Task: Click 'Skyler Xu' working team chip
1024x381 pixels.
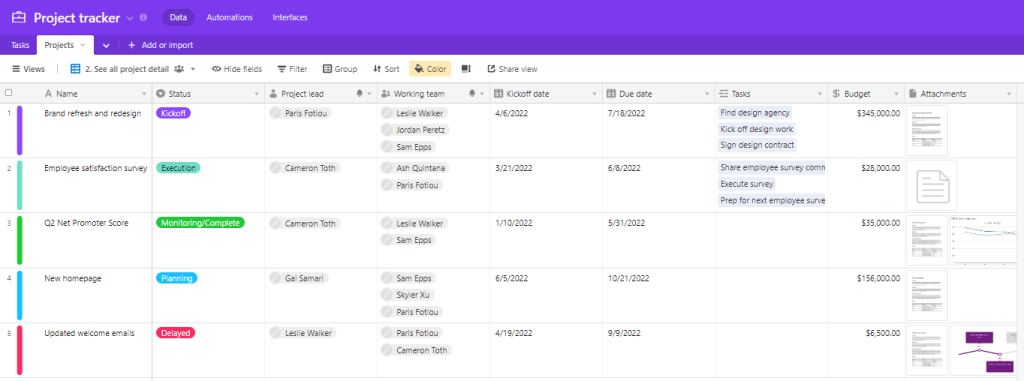Action: [408, 295]
